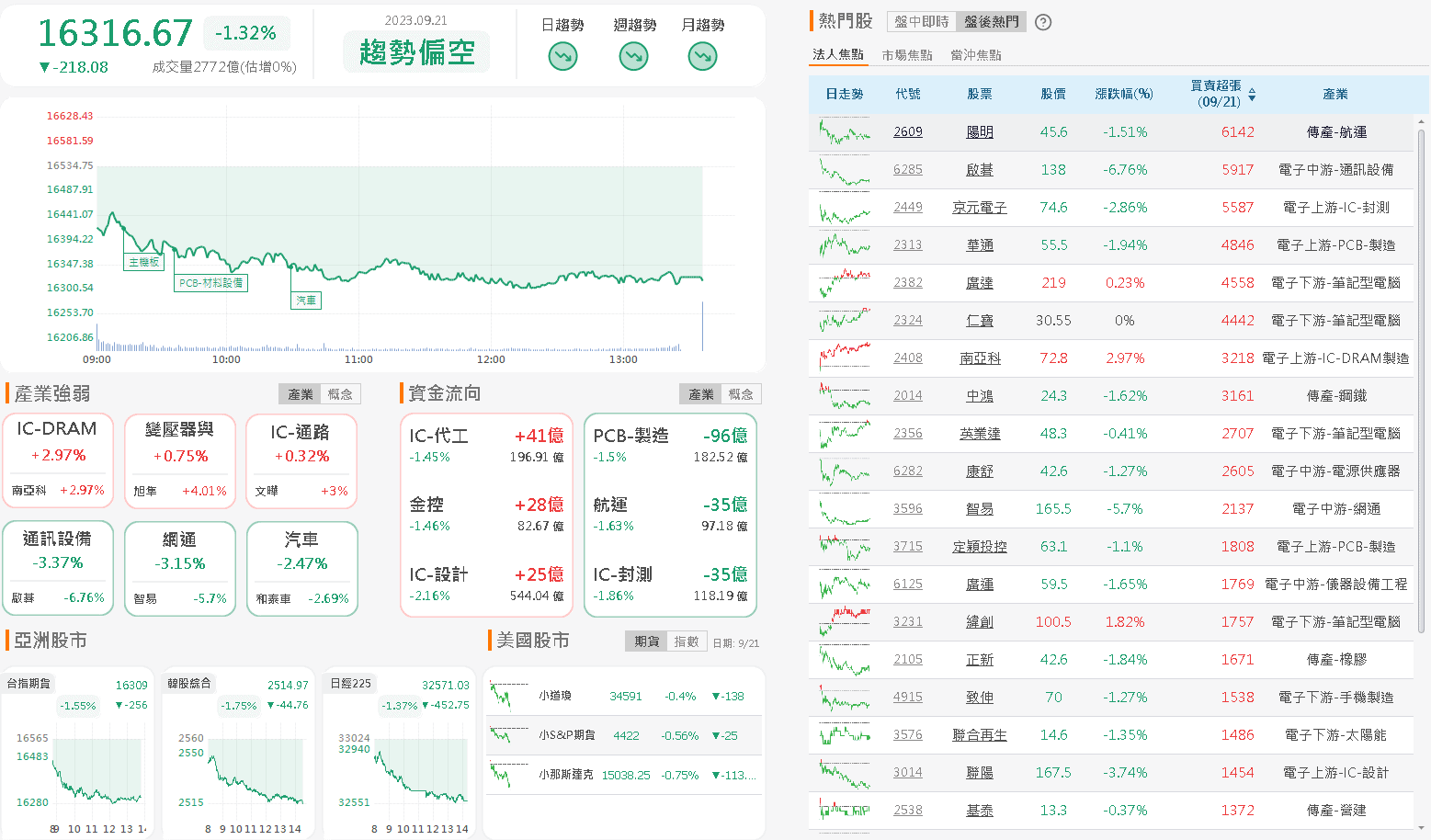This screenshot has width=1431, height=840.
Task: Open the 市場焦點 tab
Action: tap(906, 55)
